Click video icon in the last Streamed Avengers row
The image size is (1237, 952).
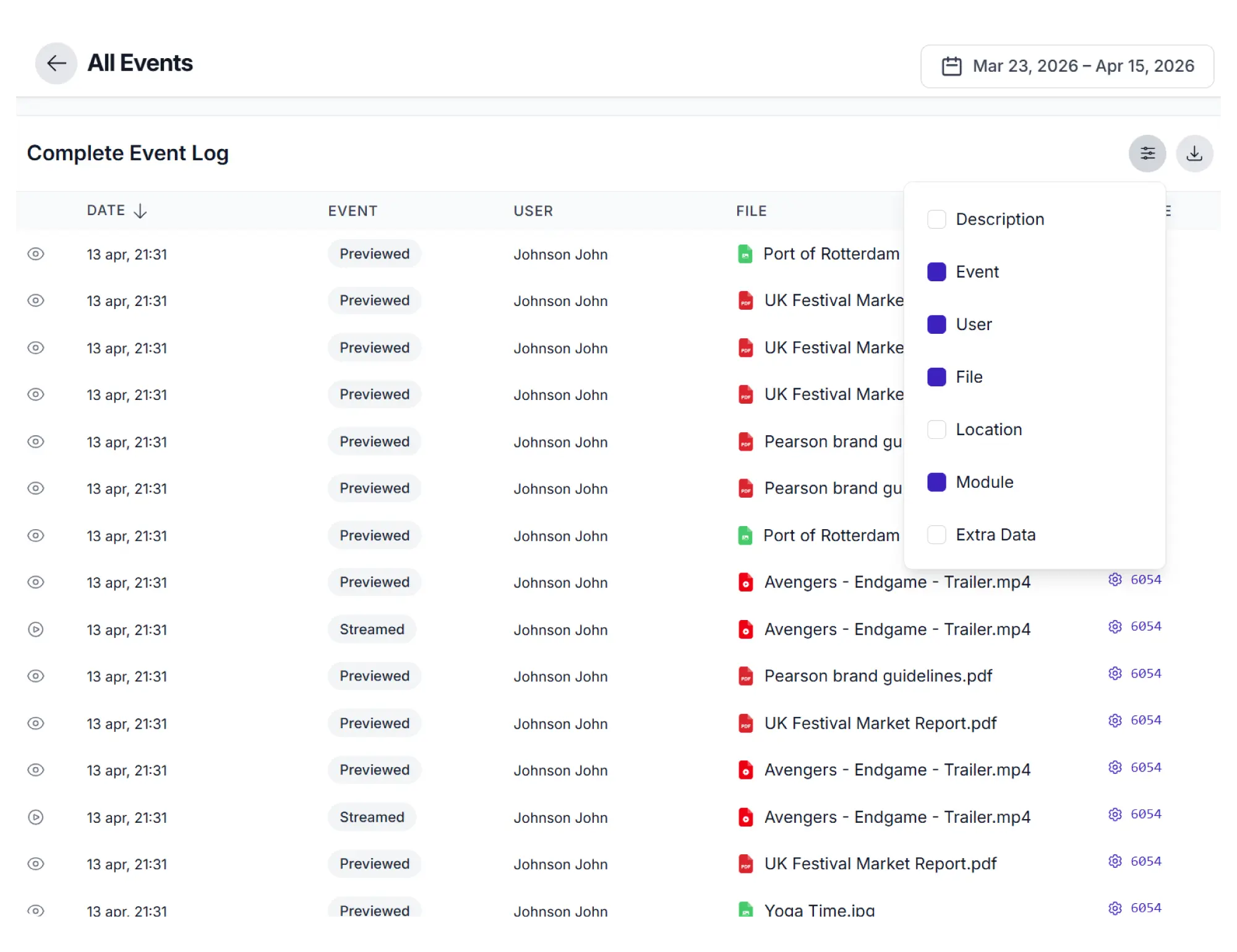[x=746, y=817]
